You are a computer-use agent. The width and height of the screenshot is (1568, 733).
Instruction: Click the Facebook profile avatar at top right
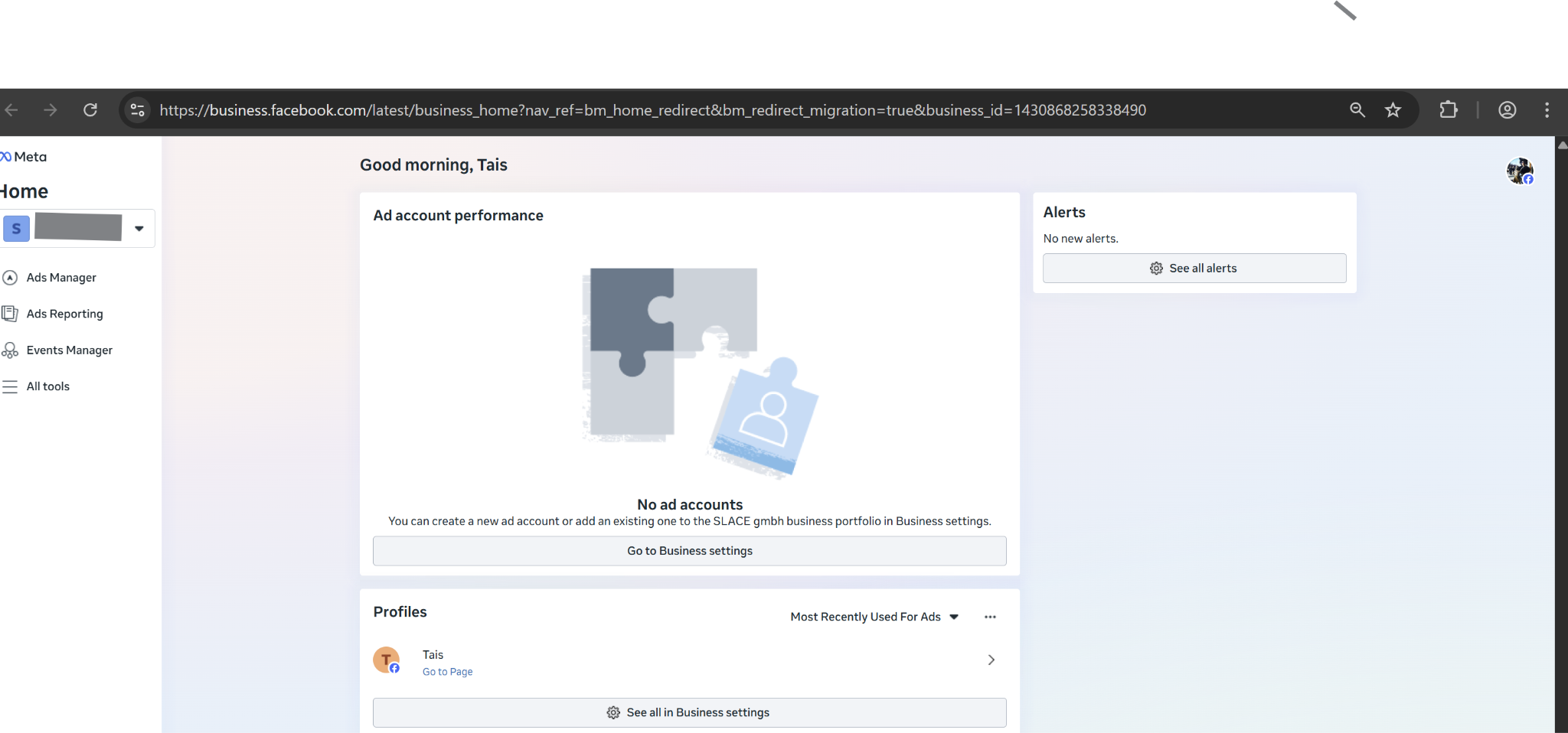(x=1519, y=171)
